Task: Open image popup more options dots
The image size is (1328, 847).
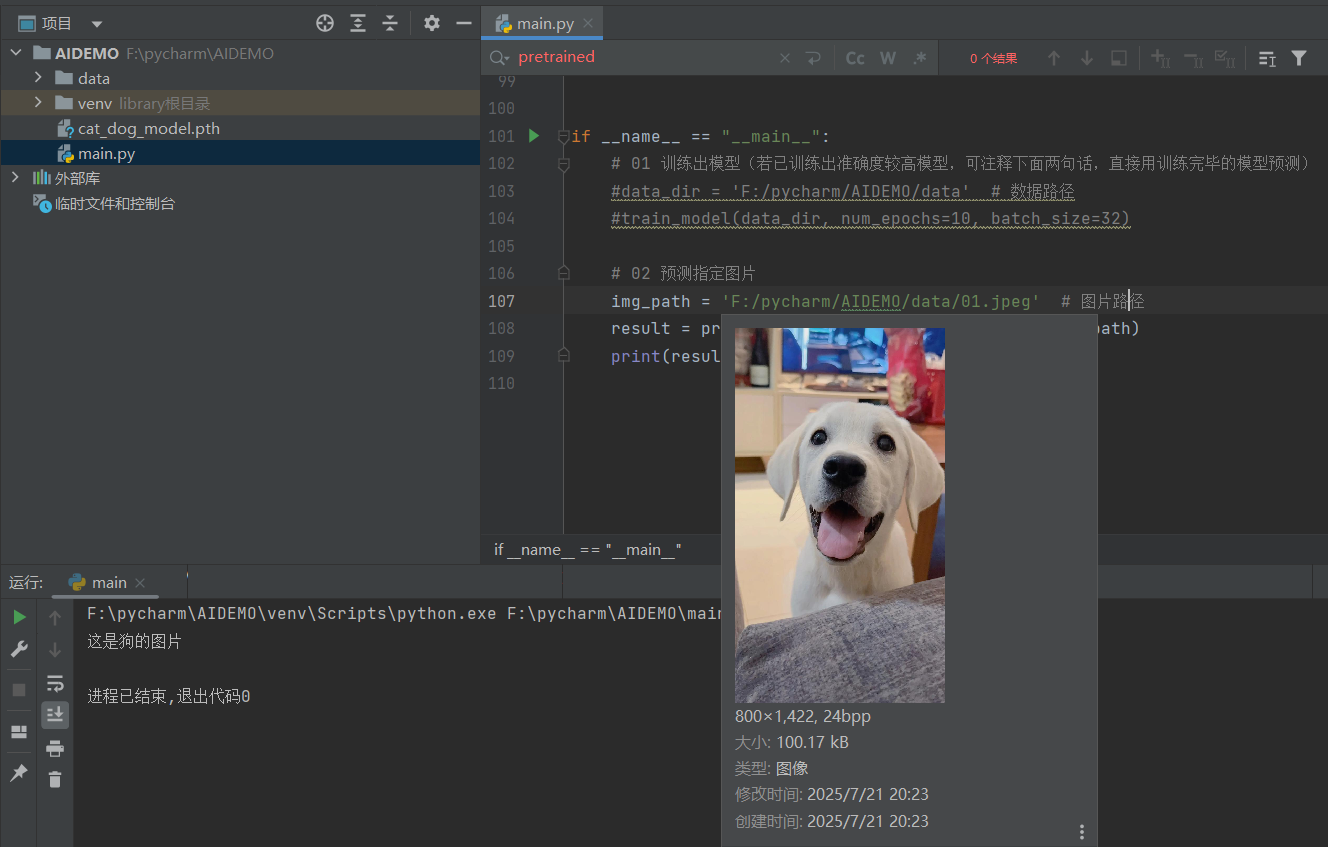Action: click(1081, 832)
